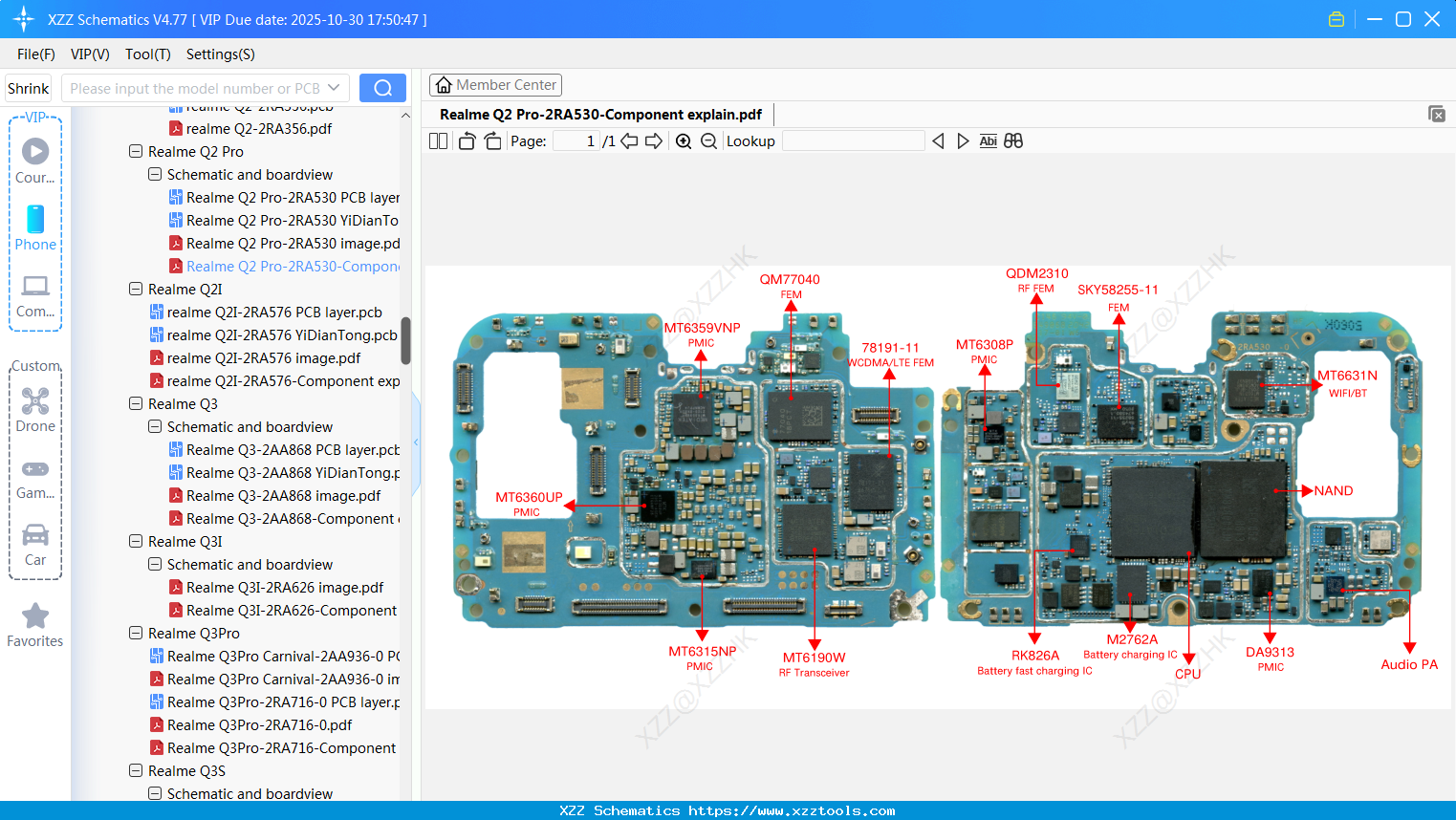Screen dimensions: 1456x820
Task: Open the VIP(V) menu
Action: coord(90,54)
